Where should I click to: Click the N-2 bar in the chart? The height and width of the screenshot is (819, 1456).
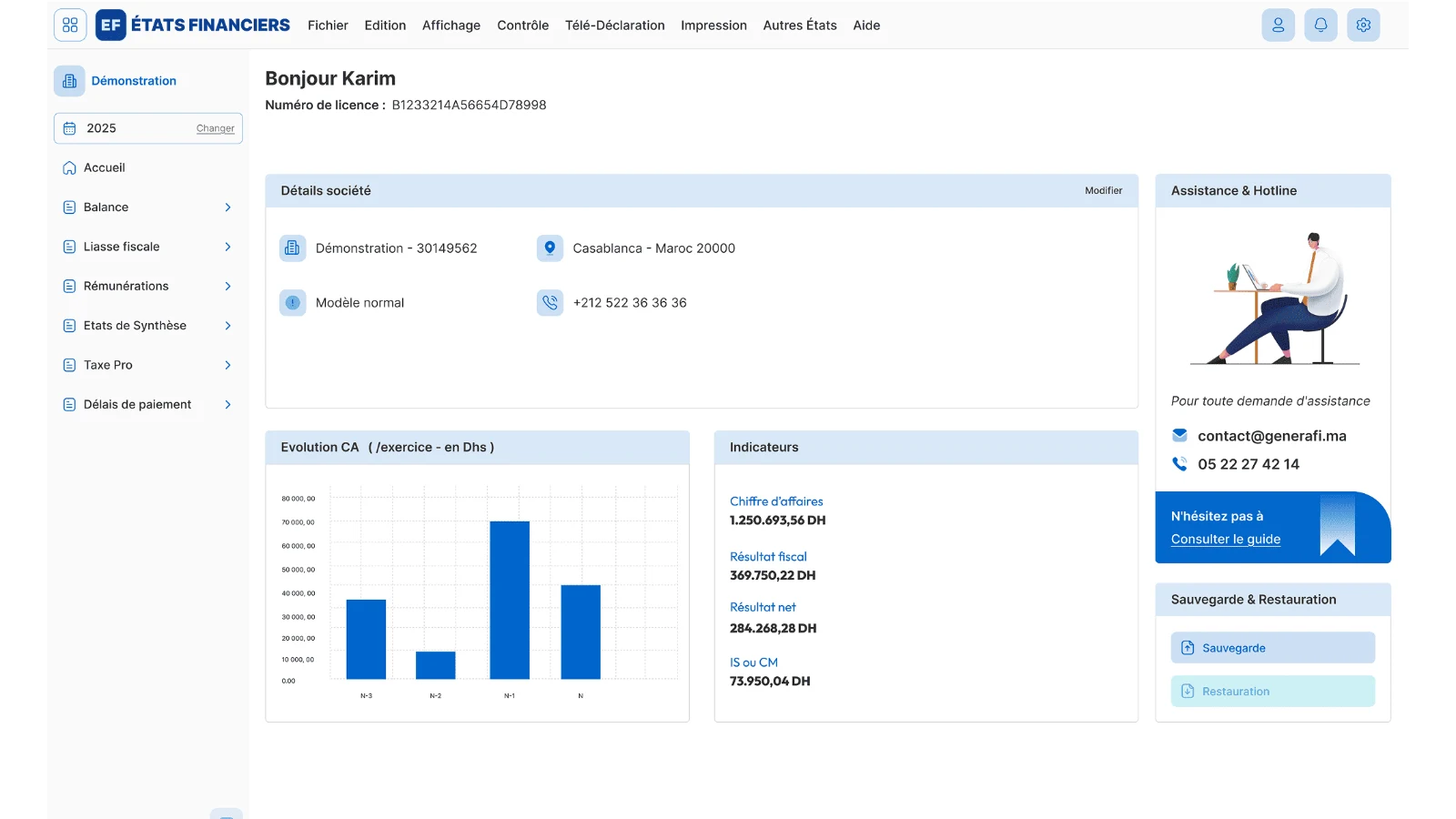(436, 665)
